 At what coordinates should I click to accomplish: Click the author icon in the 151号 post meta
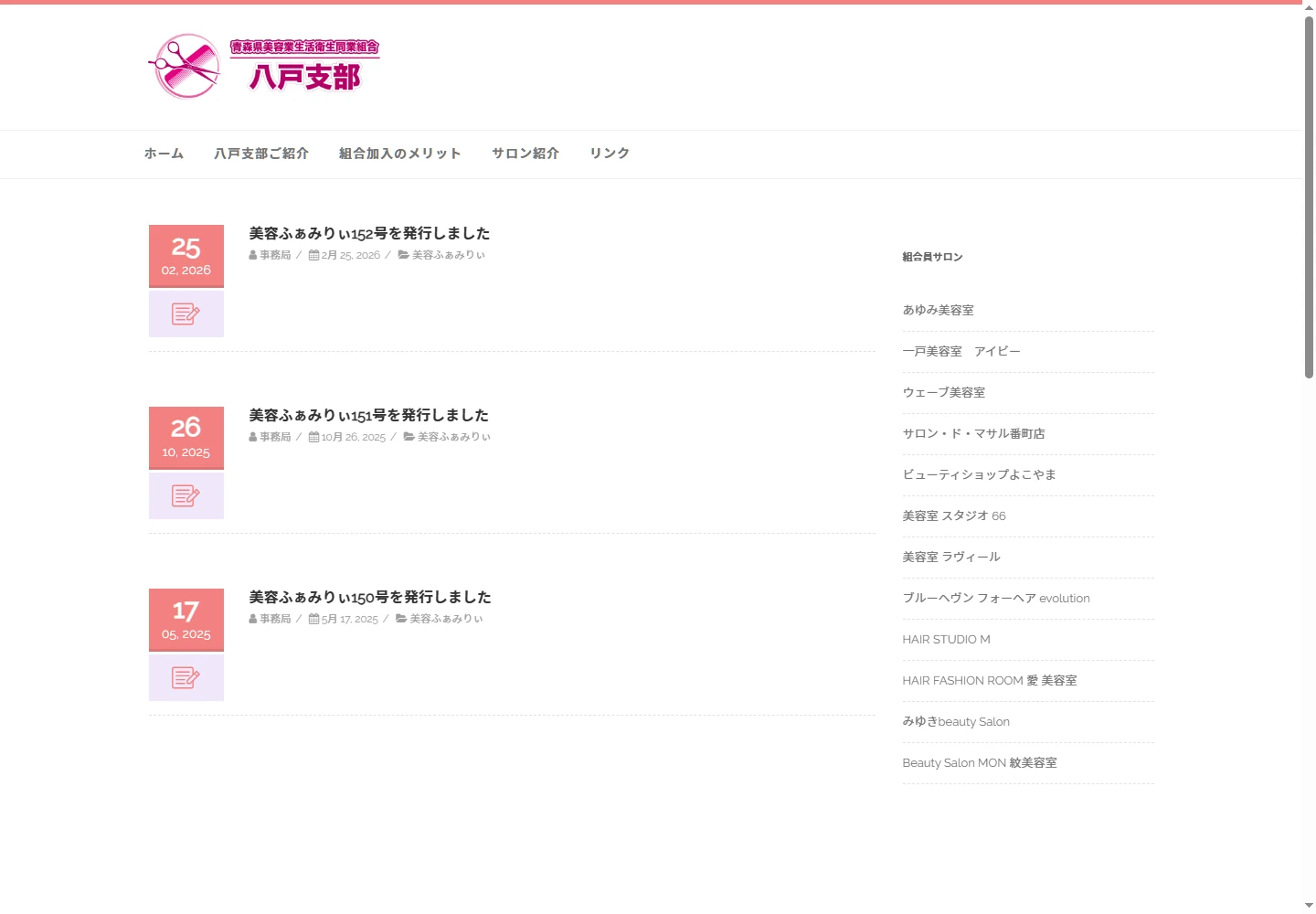pos(253,437)
